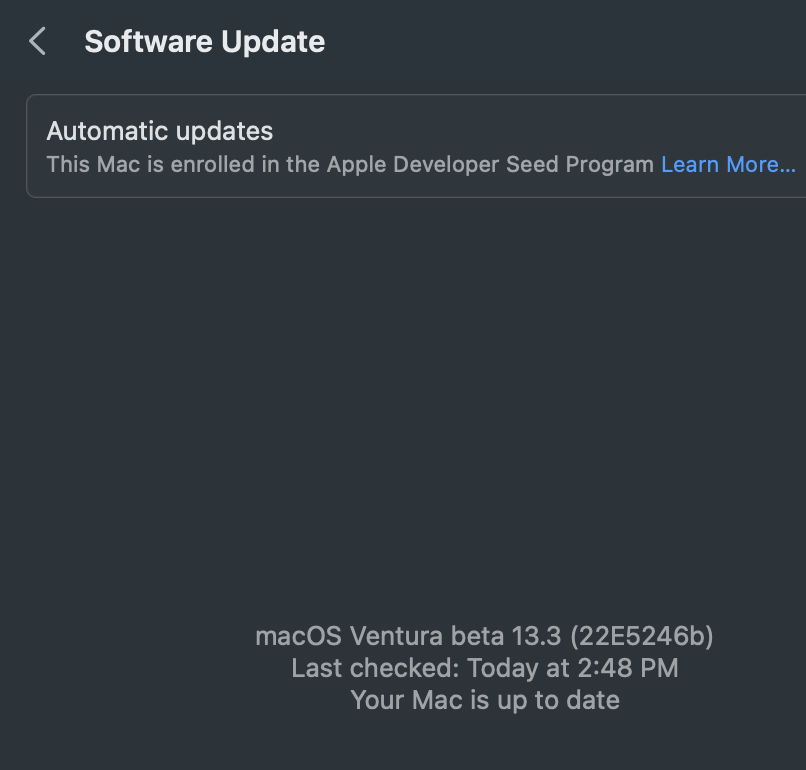The height and width of the screenshot is (770, 806).
Task: Click the macOS Ventura beta version line
Action: (485, 636)
